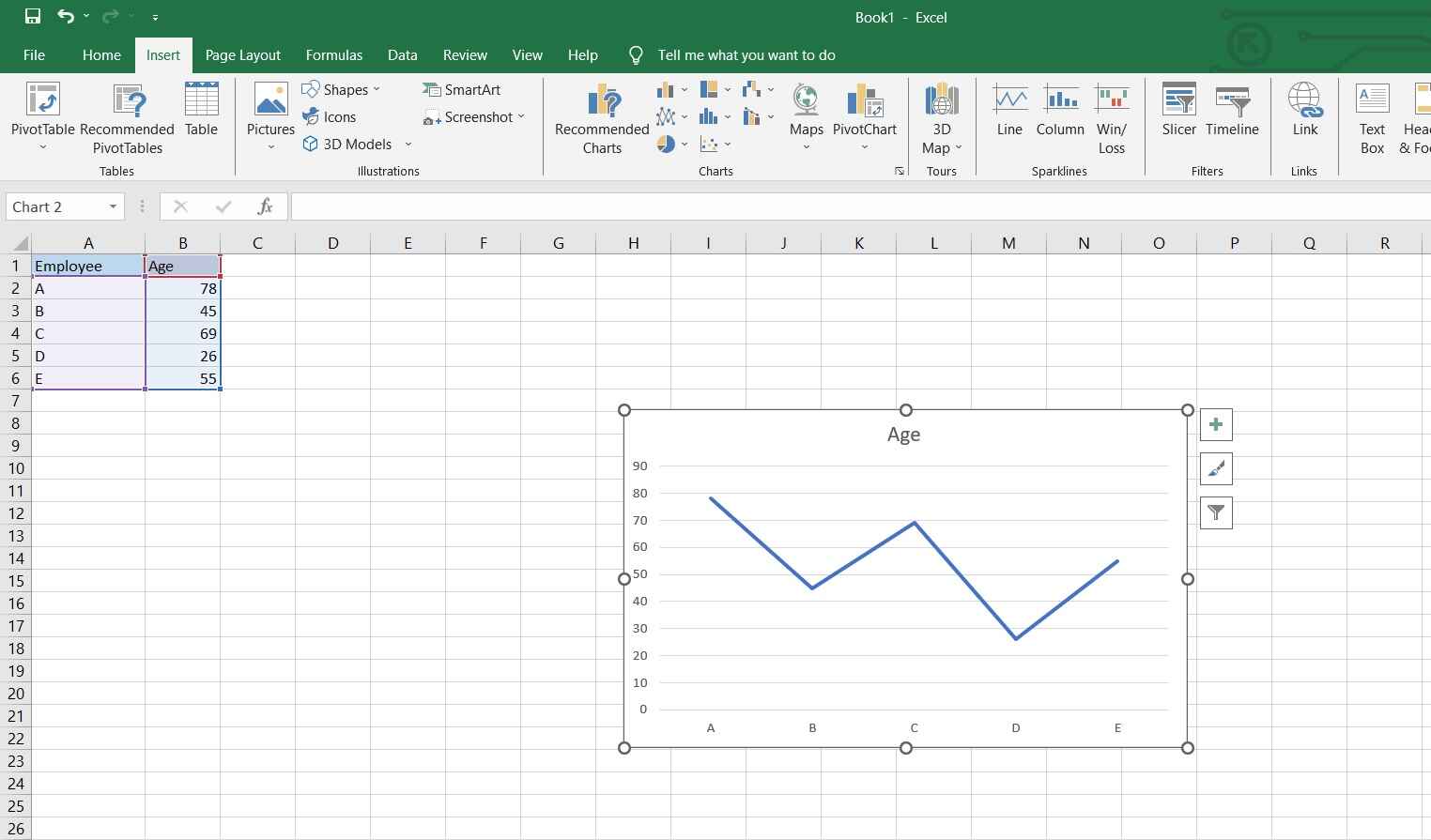This screenshot has height=840, width=1431.
Task: Toggle Chart Elements with the plus button
Action: pyautogui.click(x=1216, y=424)
